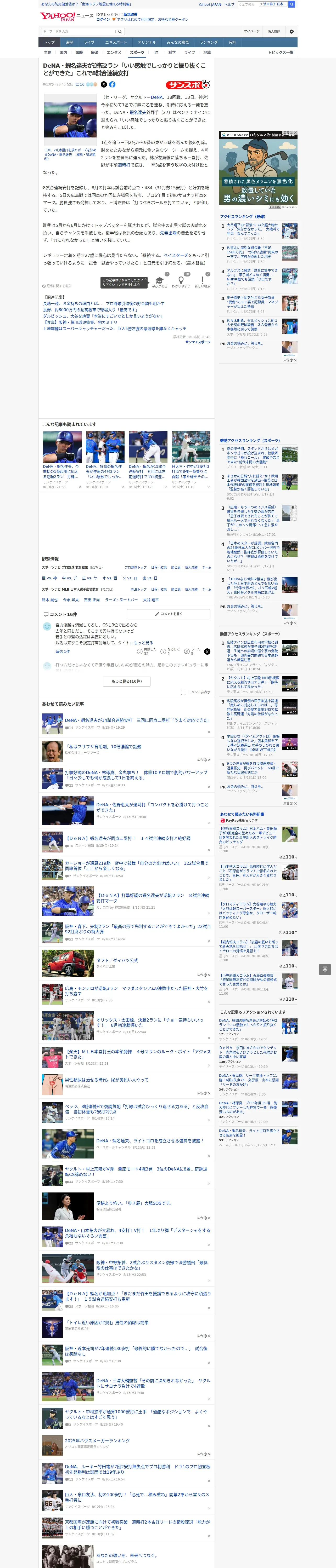Select the 国際 category
The width and height of the screenshot is (336, 1568).
click(x=79, y=52)
